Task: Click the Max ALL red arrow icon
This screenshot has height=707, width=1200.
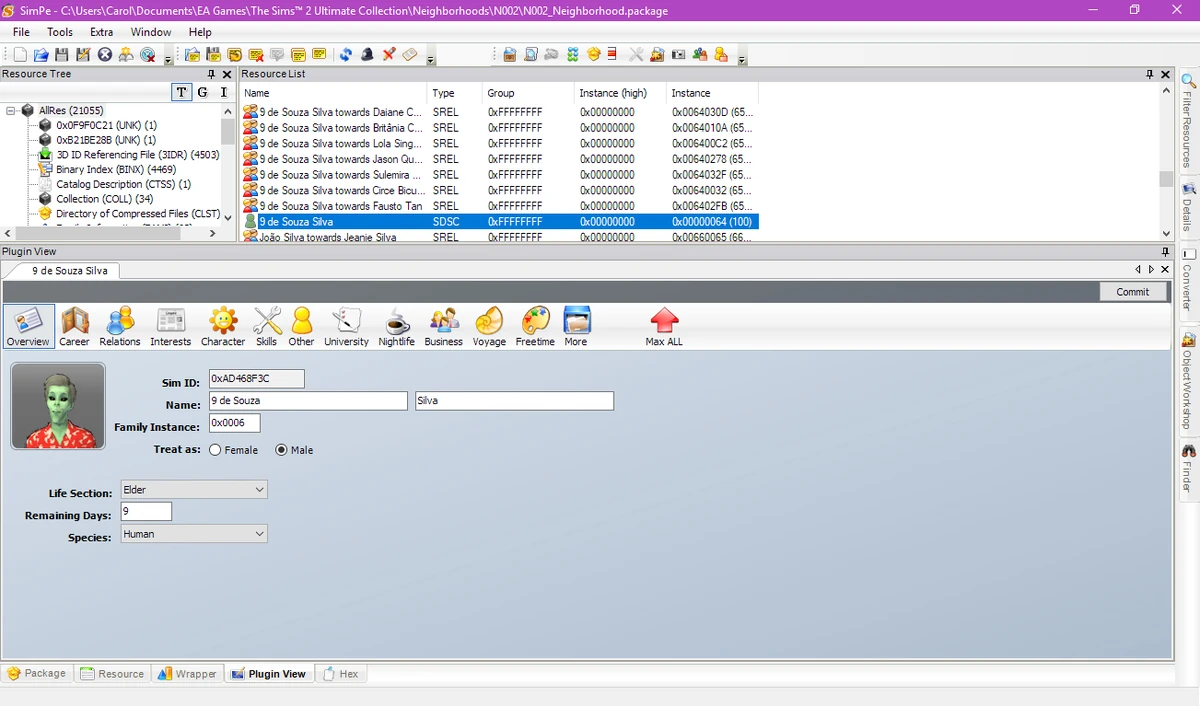Action: pyautogui.click(x=663, y=325)
